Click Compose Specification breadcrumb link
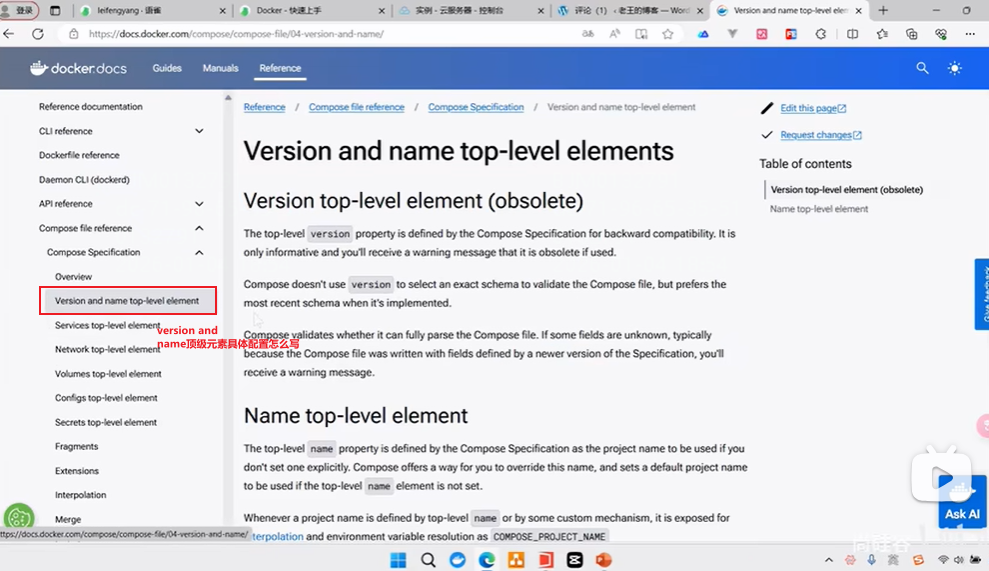989x571 pixels. click(x=476, y=107)
